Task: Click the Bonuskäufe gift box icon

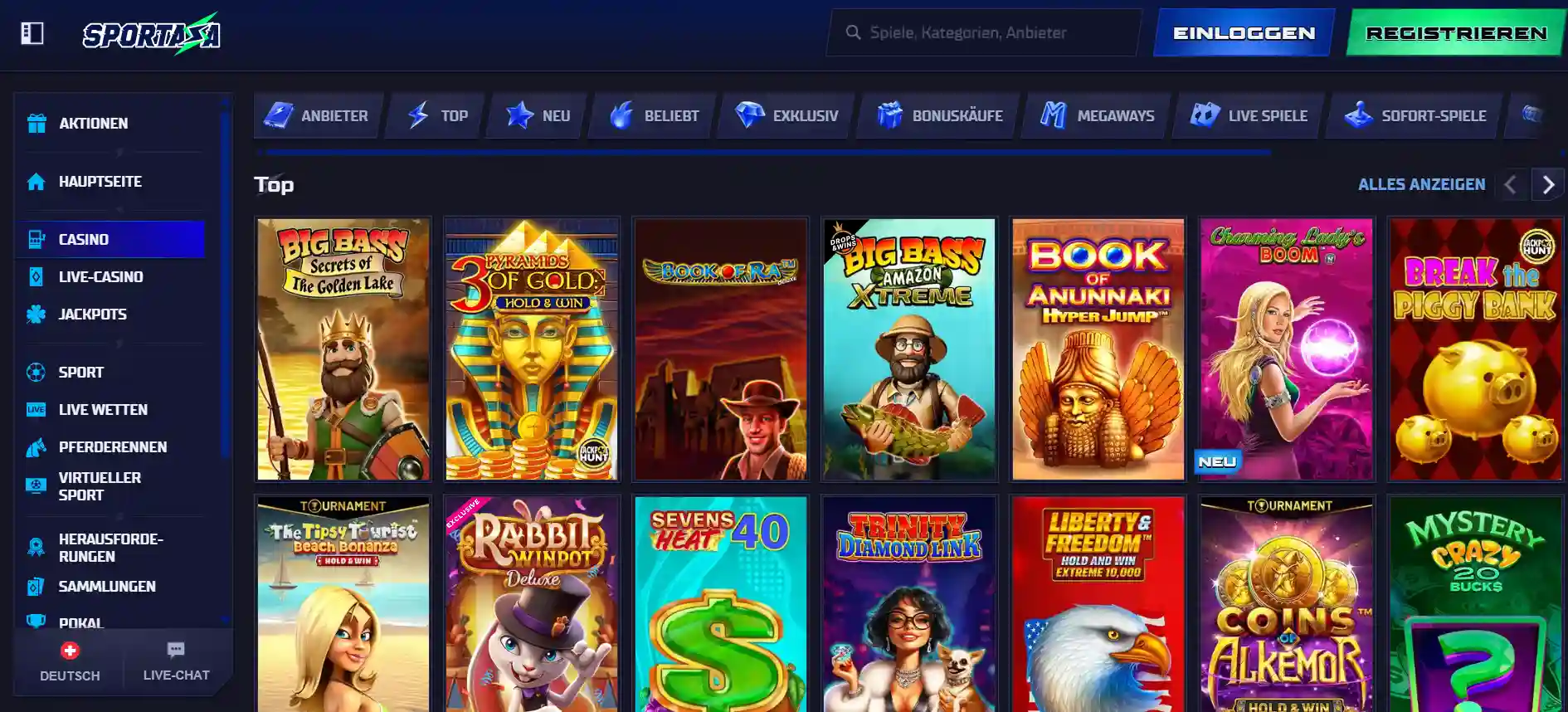Action: click(889, 115)
